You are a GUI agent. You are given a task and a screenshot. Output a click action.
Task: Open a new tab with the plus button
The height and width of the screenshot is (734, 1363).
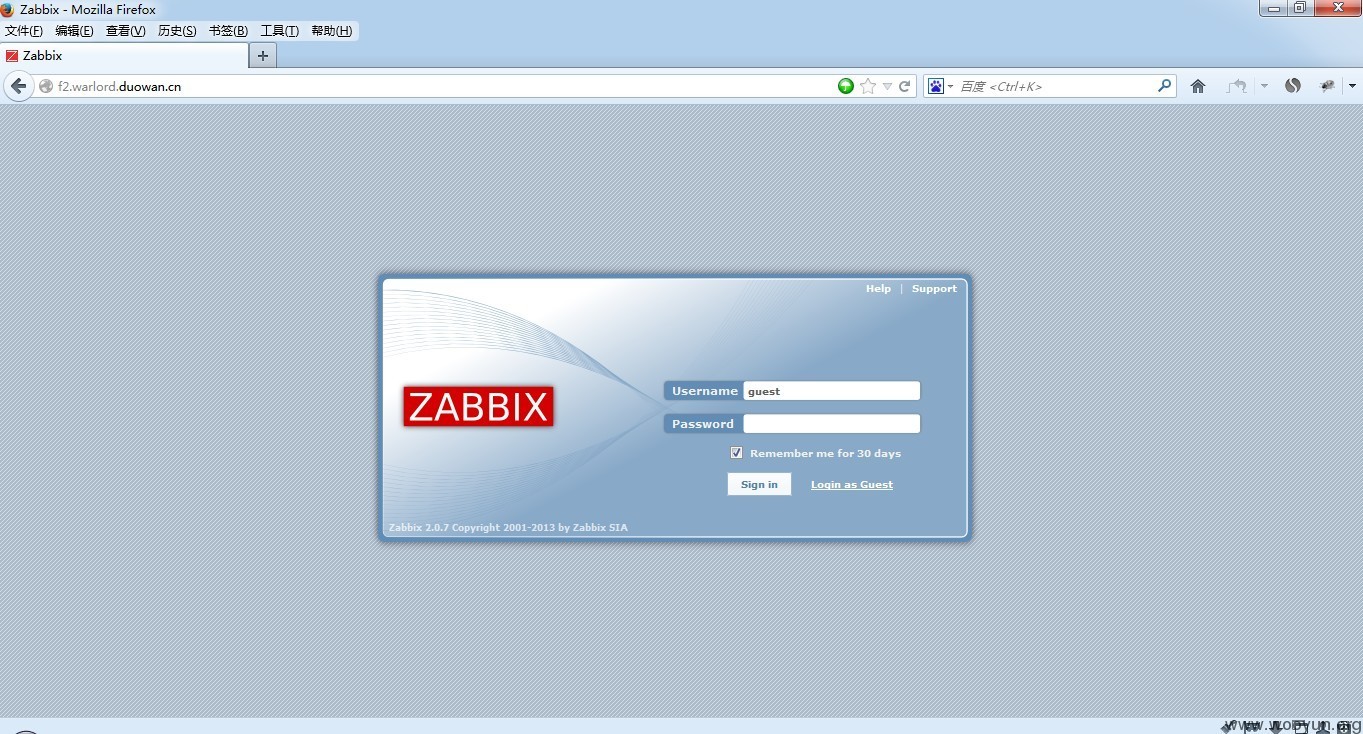click(x=263, y=56)
